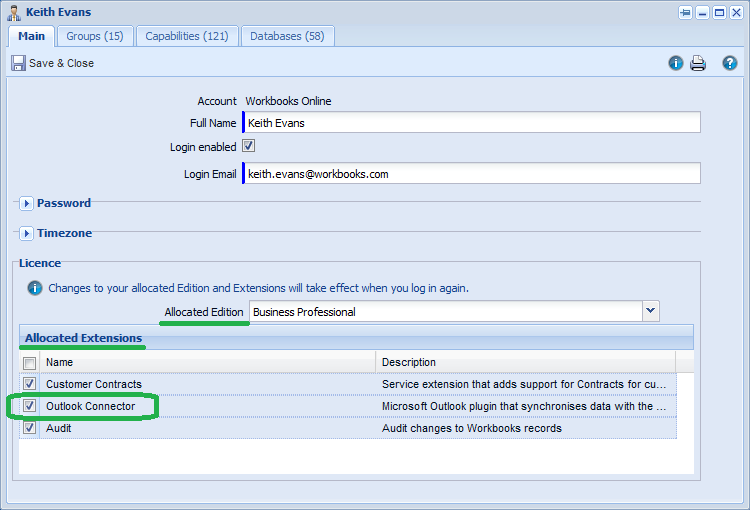
Task: Expand the Password section
Action: click(26, 203)
